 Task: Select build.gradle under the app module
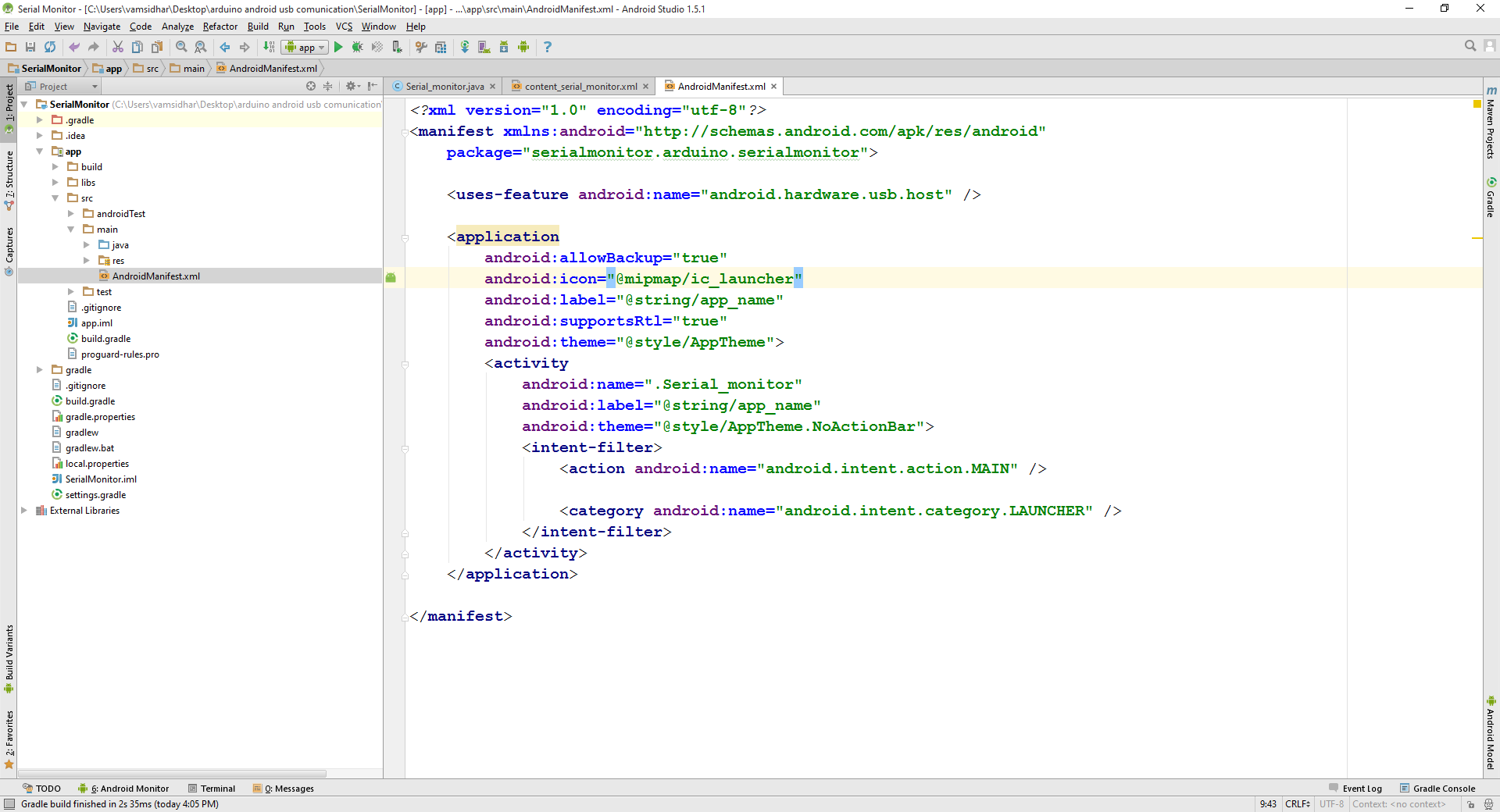[105, 338]
